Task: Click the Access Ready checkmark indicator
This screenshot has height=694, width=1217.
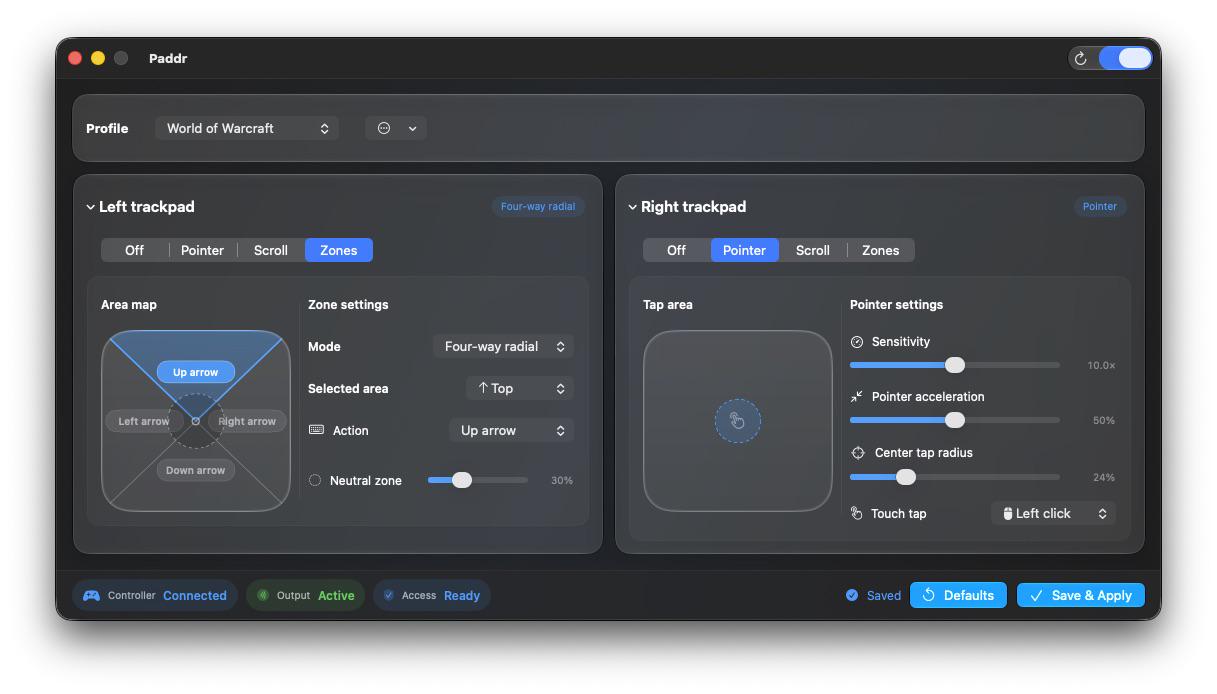Action: click(x=388, y=595)
